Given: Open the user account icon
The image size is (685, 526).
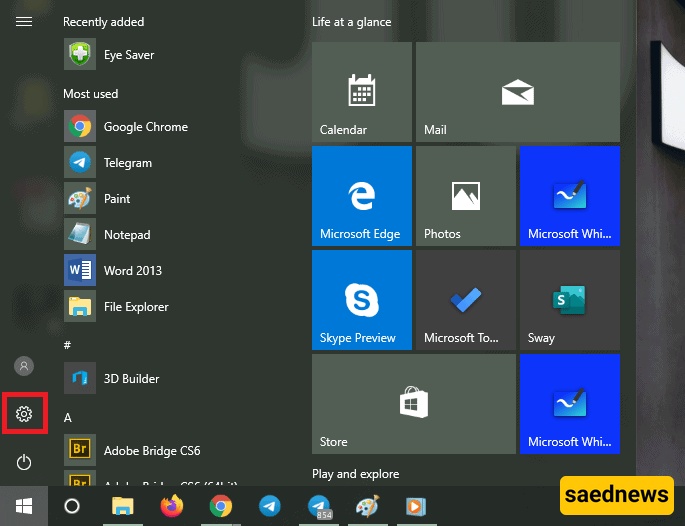Looking at the screenshot, I should pos(24,366).
